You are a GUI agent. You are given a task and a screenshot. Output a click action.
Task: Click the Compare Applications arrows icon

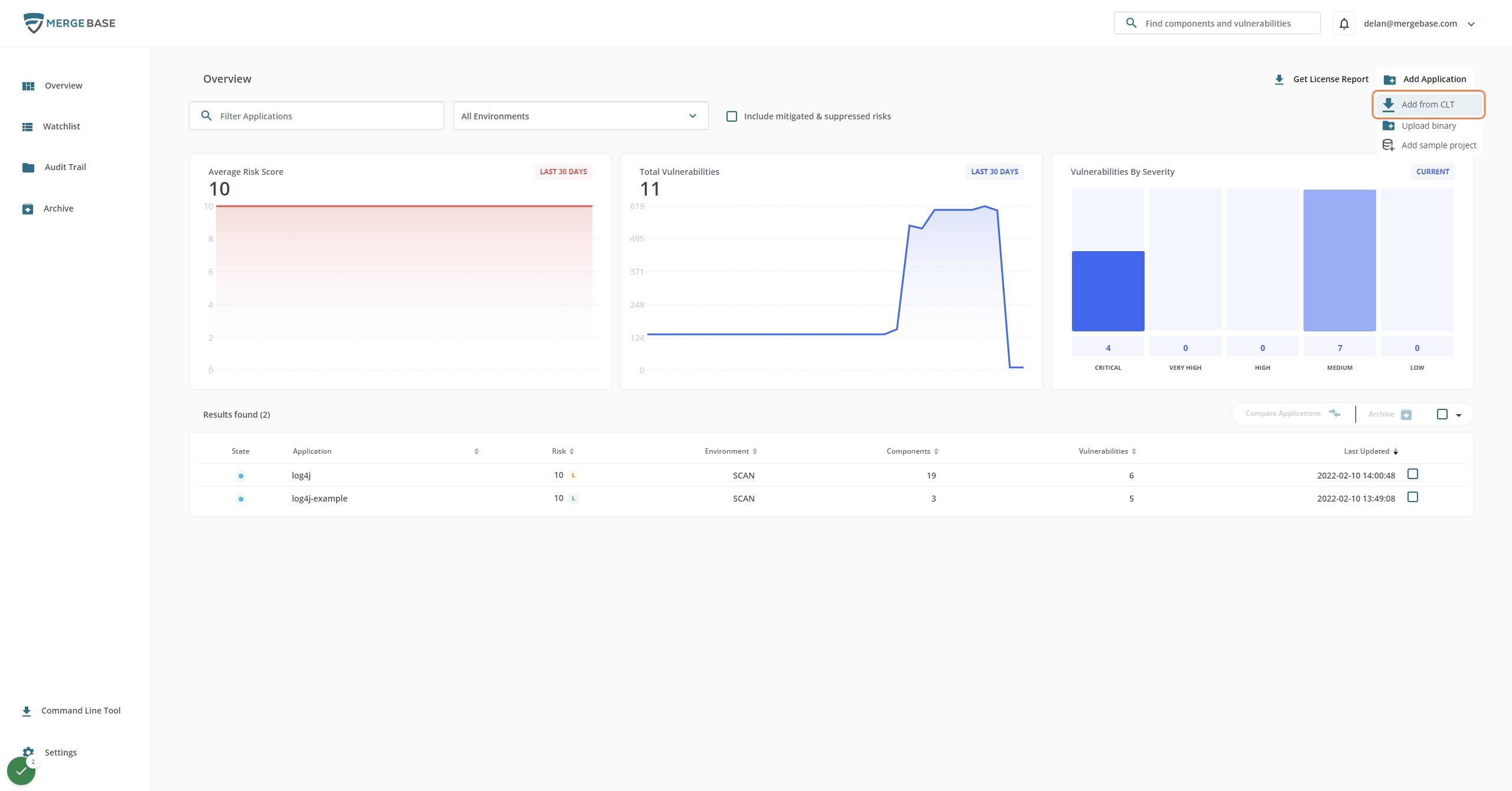click(x=1335, y=414)
